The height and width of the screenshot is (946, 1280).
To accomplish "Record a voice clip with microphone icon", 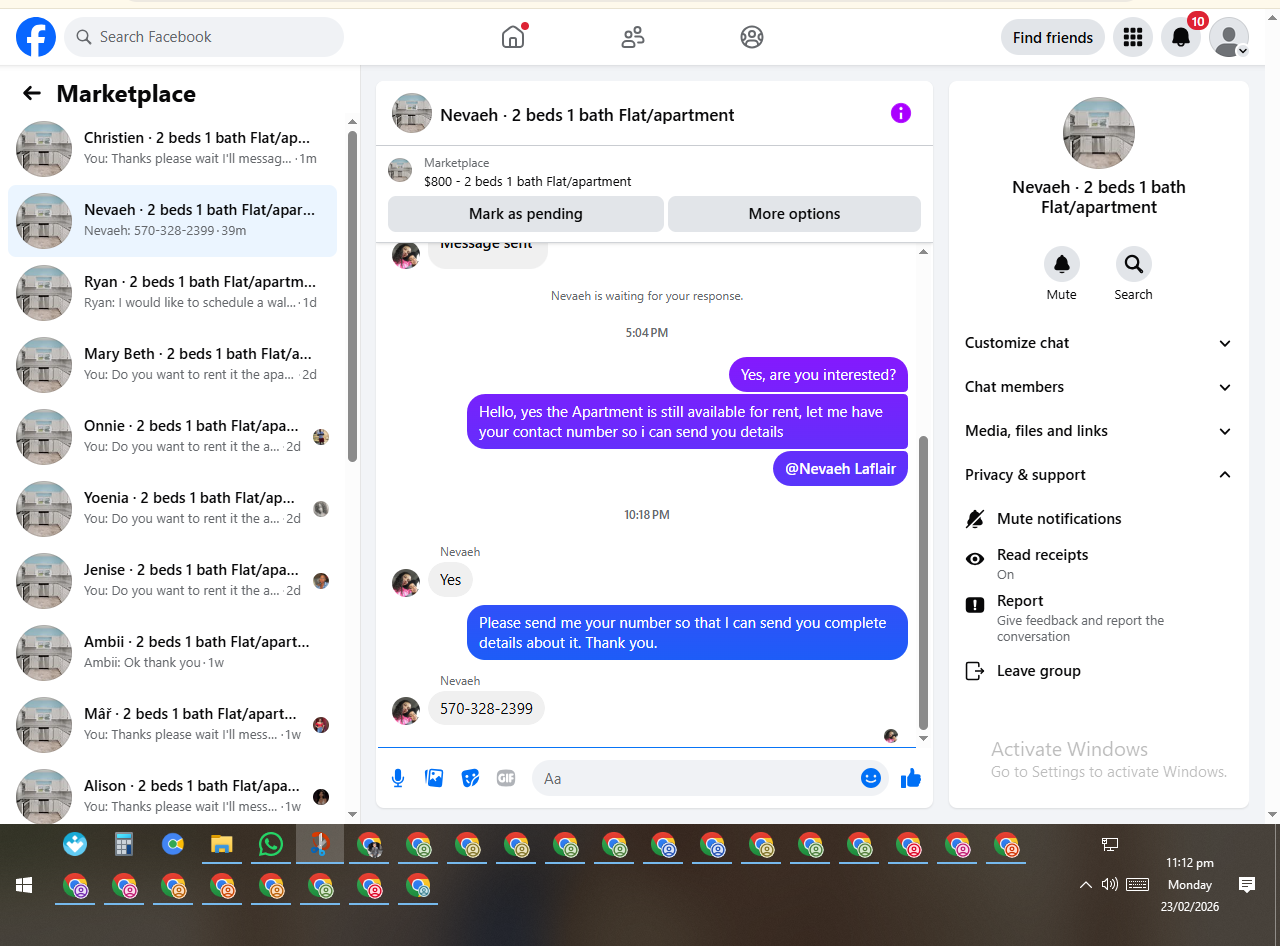I will click(x=398, y=778).
